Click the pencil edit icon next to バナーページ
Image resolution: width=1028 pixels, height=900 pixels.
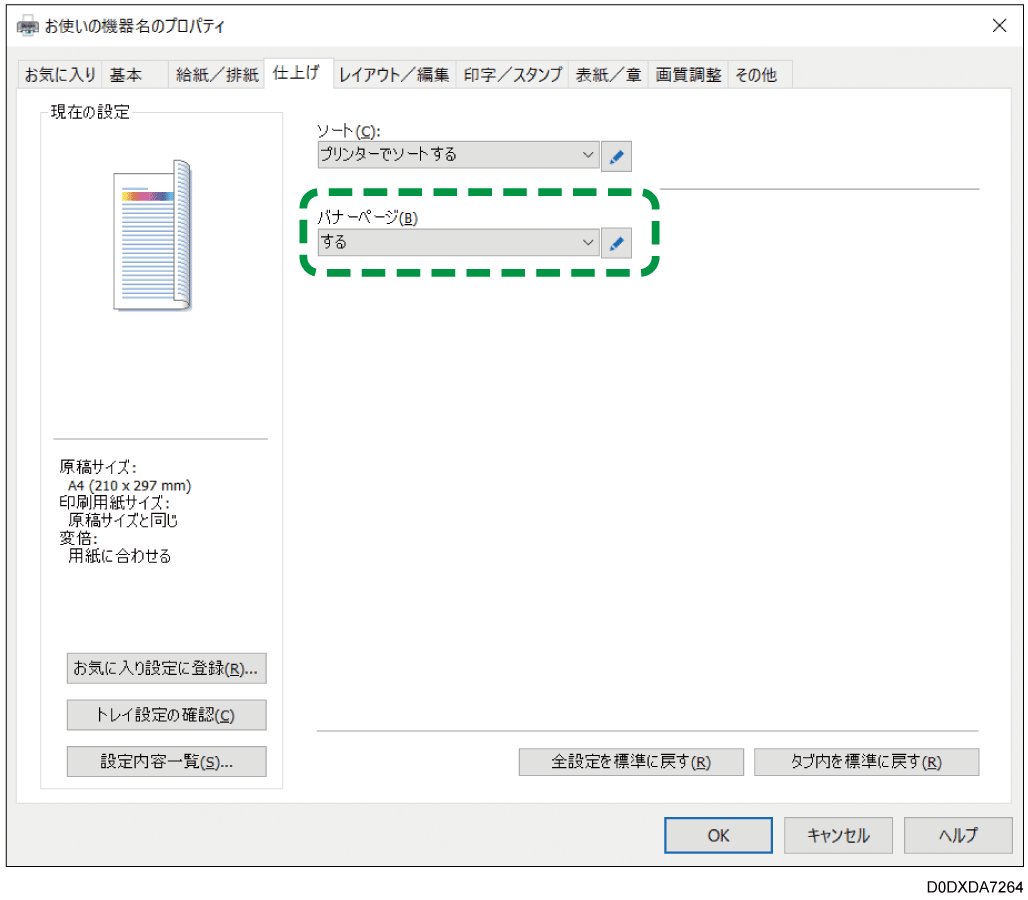pos(617,242)
